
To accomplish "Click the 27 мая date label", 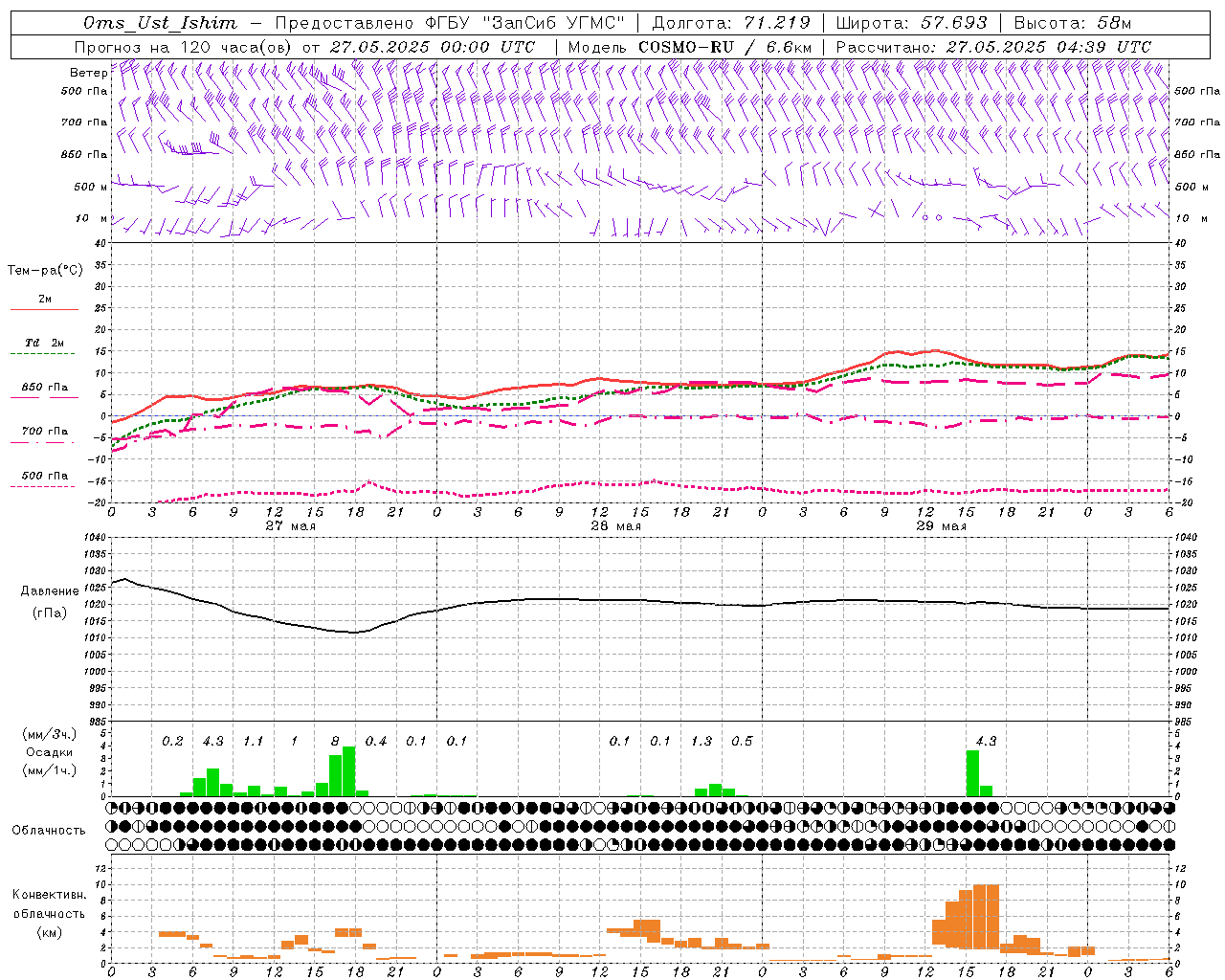I will pyautogui.click(x=290, y=526).
